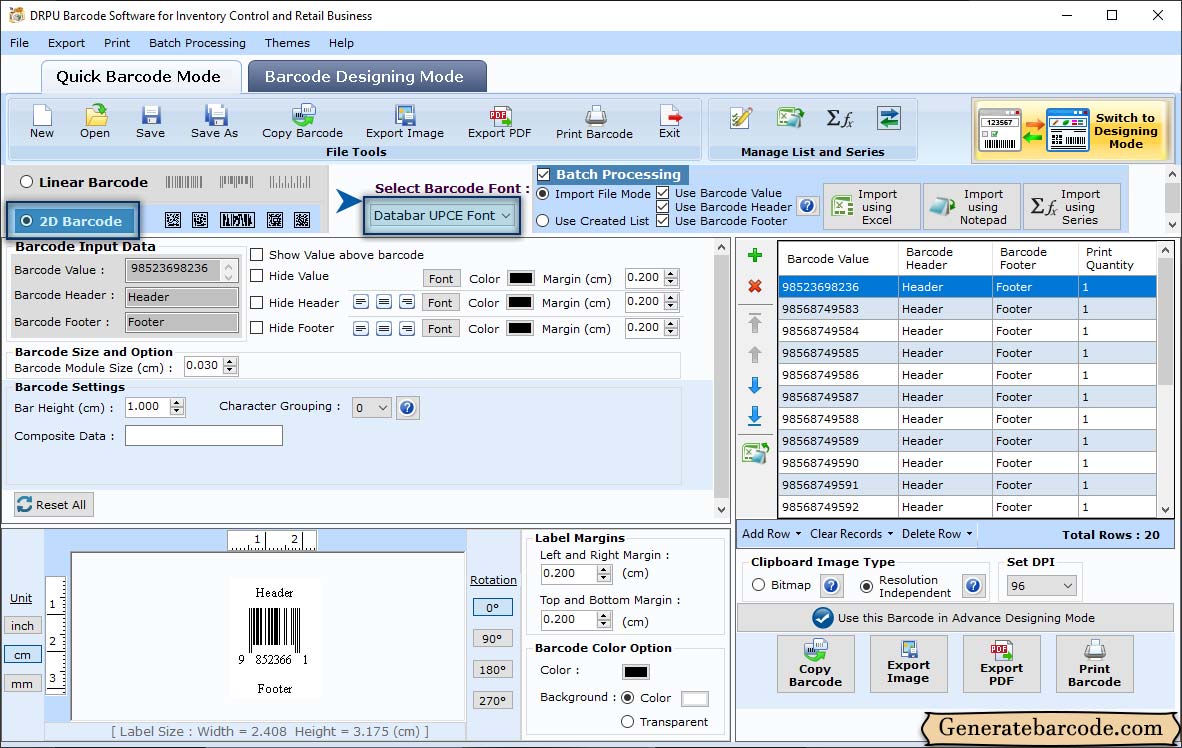This screenshot has height=748, width=1182.
Task: Click the sigma fx series icon in Manage List
Action: point(839,118)
